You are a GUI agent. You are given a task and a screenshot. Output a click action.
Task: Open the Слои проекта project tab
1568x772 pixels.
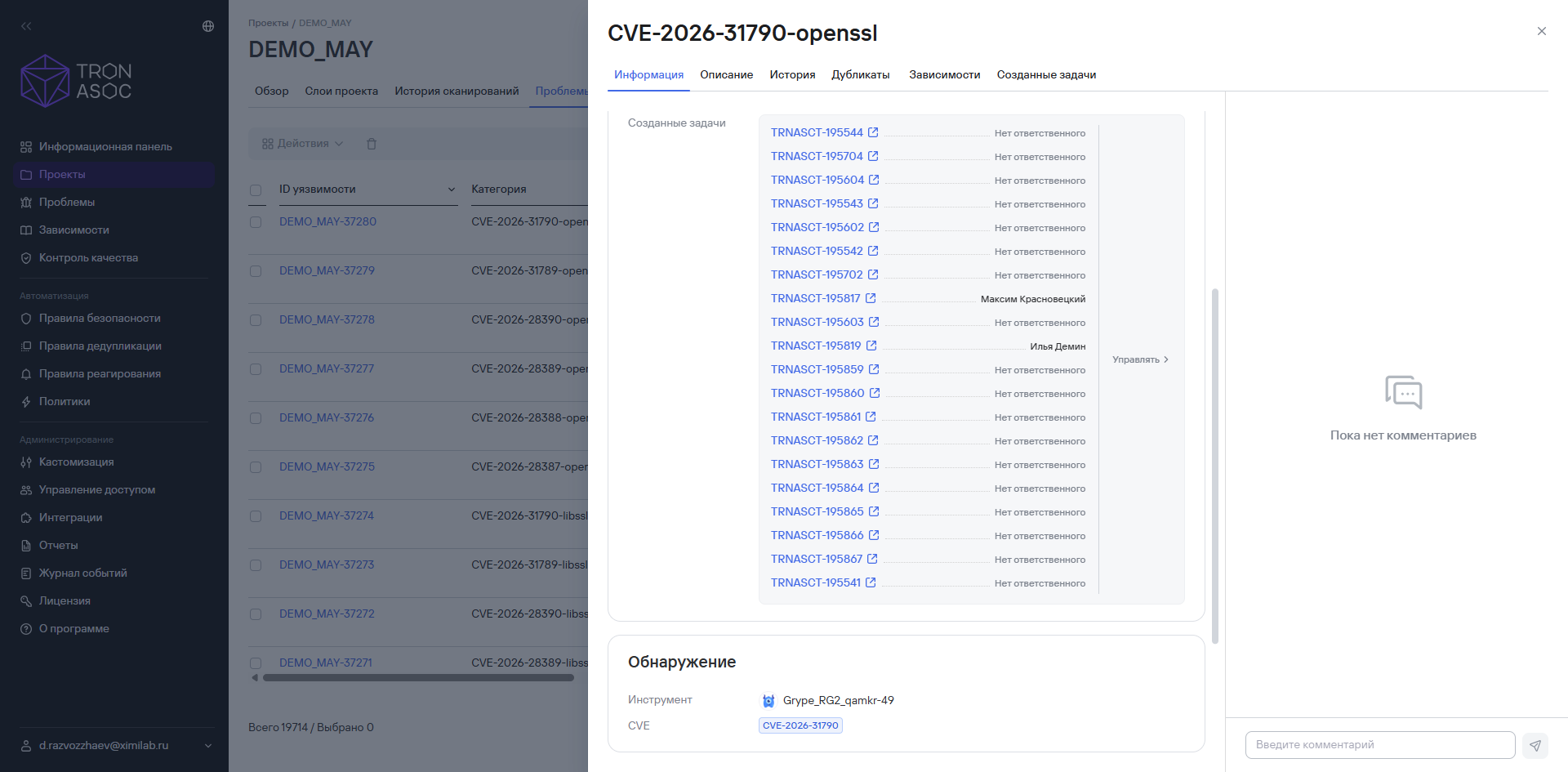click(x=341, y=91)
